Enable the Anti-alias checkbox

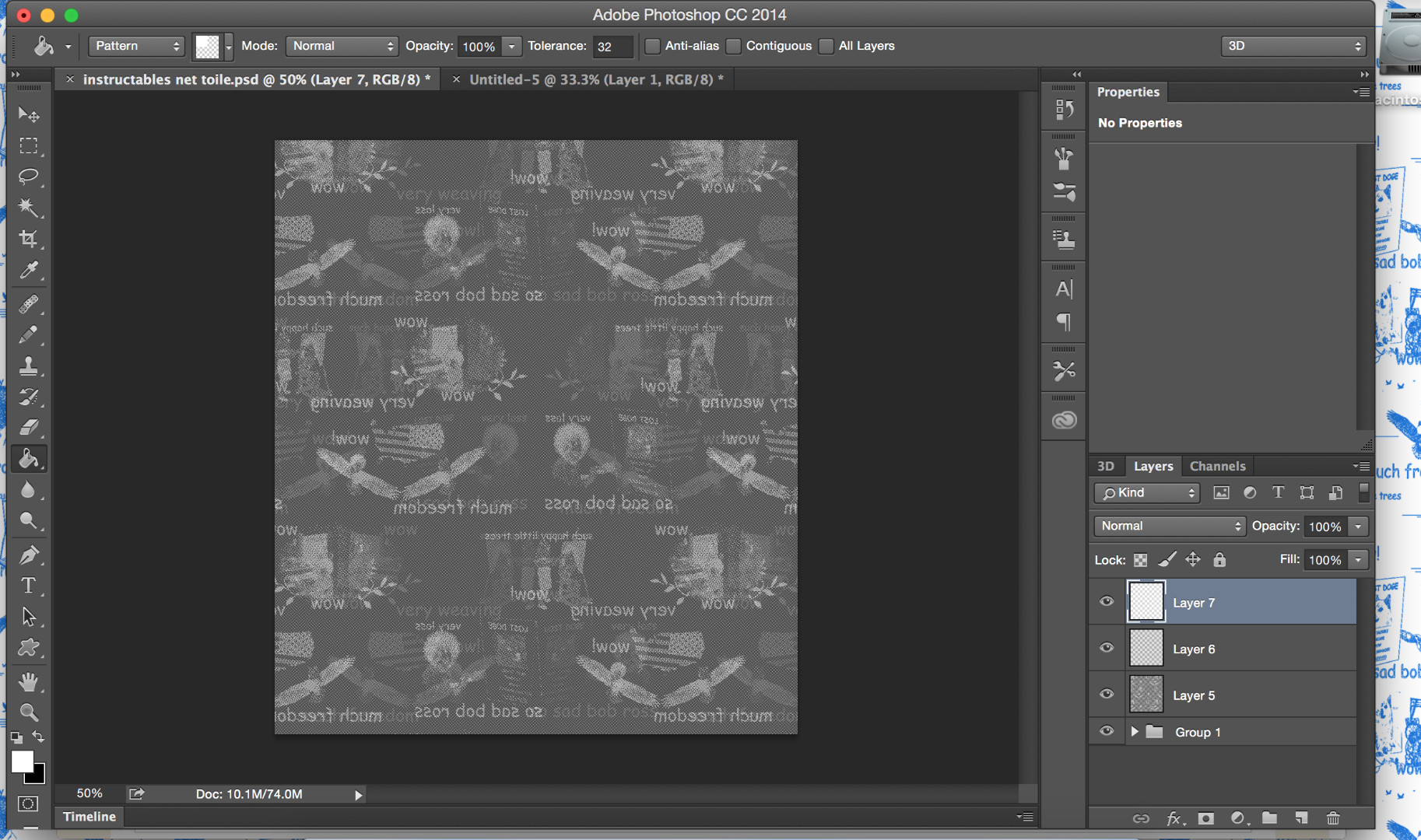pyautogui.click(x=653, y=46)
